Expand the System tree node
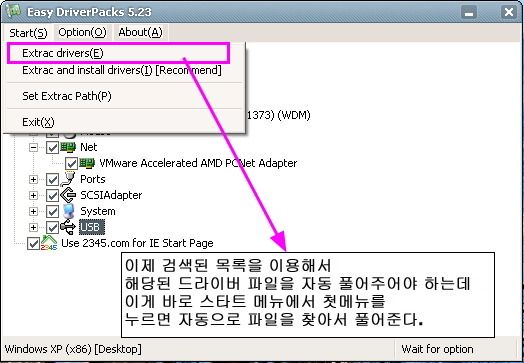 point(33,211)
